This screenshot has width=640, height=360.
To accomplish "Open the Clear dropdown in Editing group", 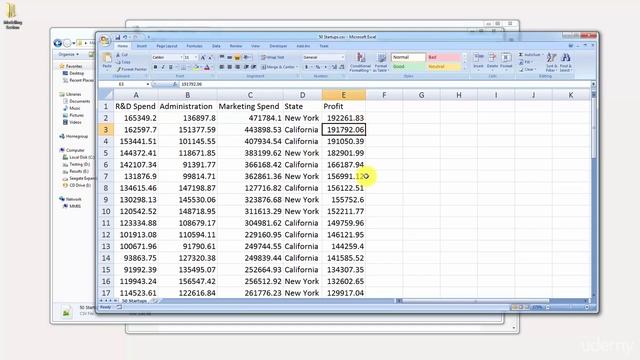I will click(528, 70).
